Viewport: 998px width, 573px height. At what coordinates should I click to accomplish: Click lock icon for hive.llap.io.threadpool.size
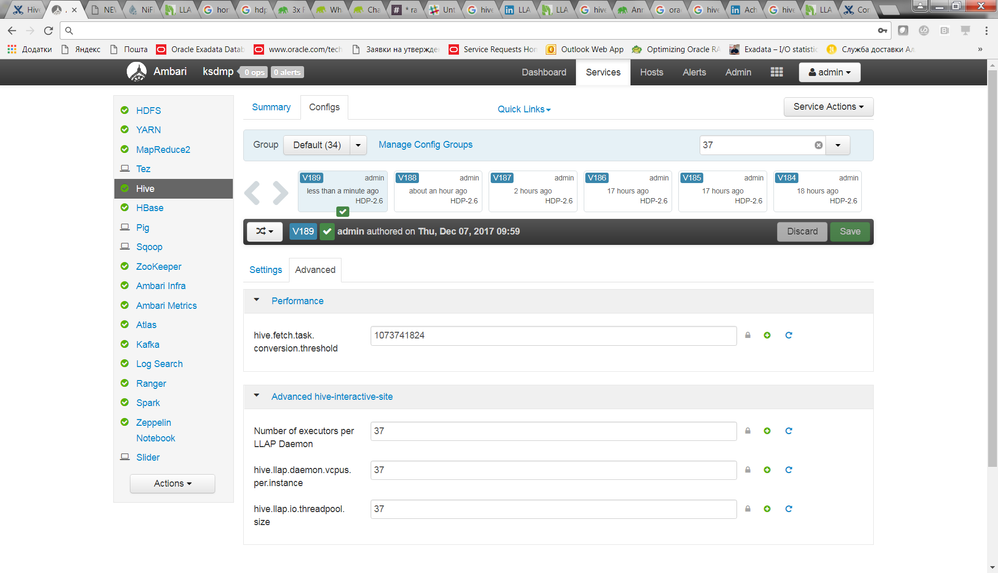(748, 509)
